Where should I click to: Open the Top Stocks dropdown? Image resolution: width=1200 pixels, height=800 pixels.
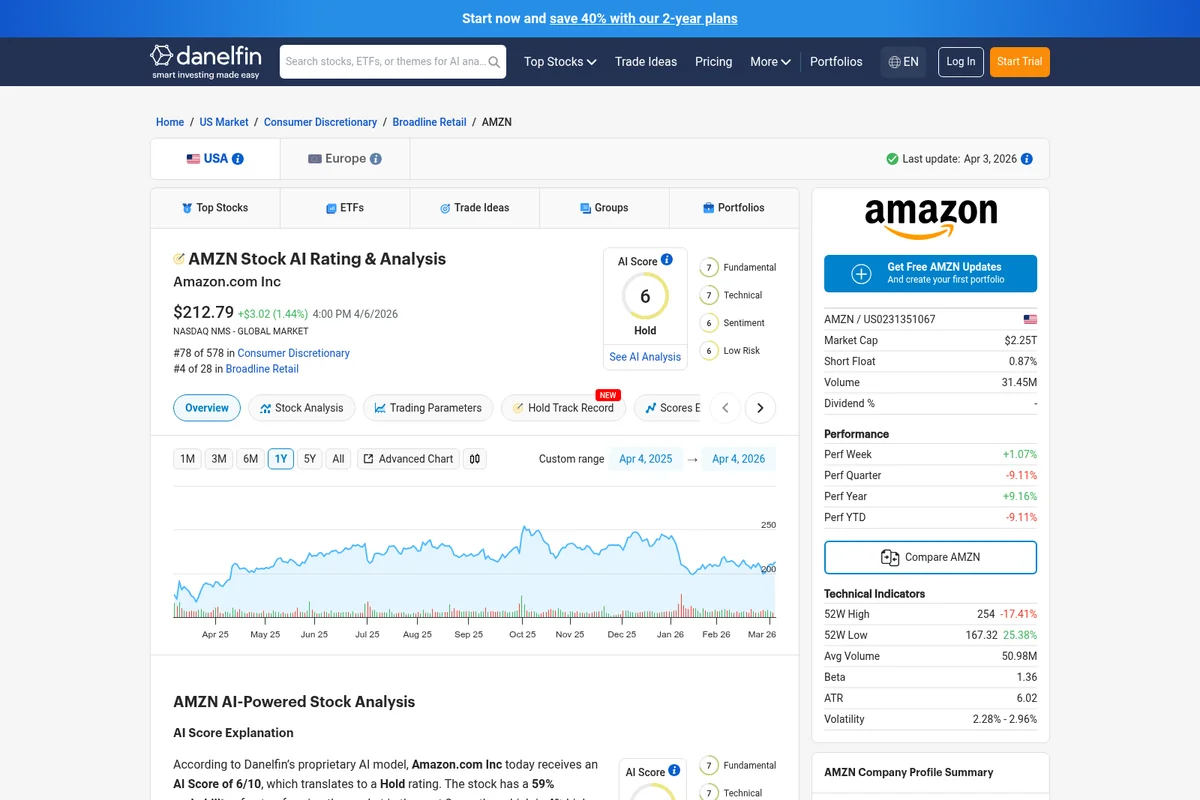pos(559,61)
